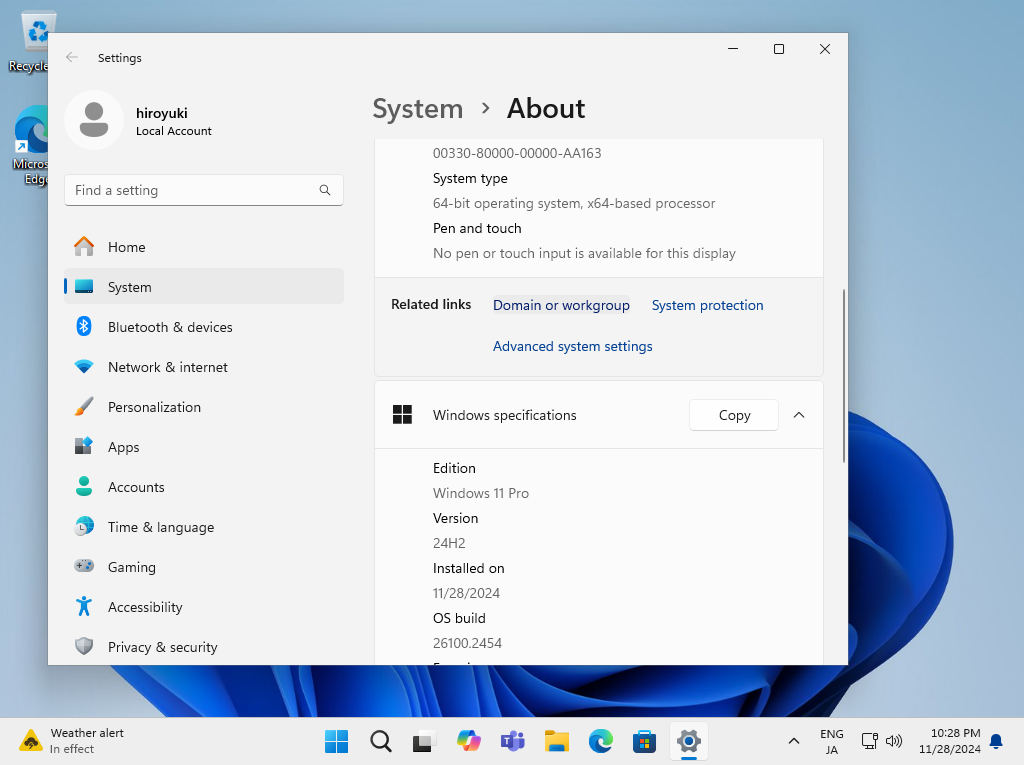This screenshot has height=765, width=1024.
Task: Click System in the breadcrumb
Action: pyautogui.click(x=417, y=108)
